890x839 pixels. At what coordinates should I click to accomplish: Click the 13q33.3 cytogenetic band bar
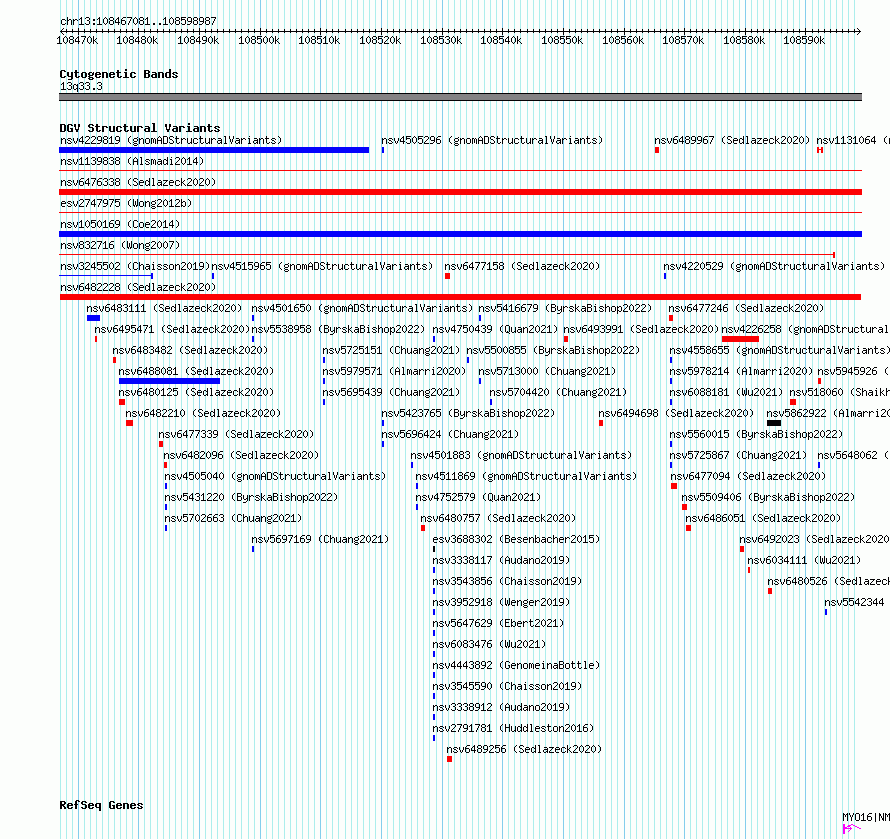click(460, 97)
